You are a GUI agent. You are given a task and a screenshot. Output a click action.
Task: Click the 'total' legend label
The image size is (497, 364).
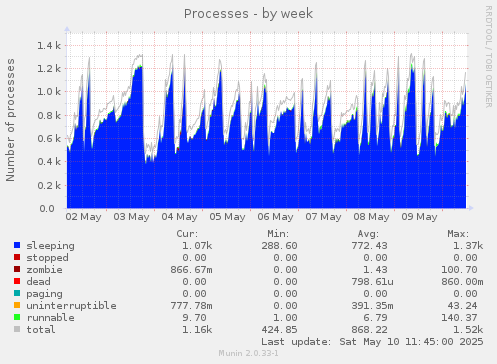[x=41, y=330]
